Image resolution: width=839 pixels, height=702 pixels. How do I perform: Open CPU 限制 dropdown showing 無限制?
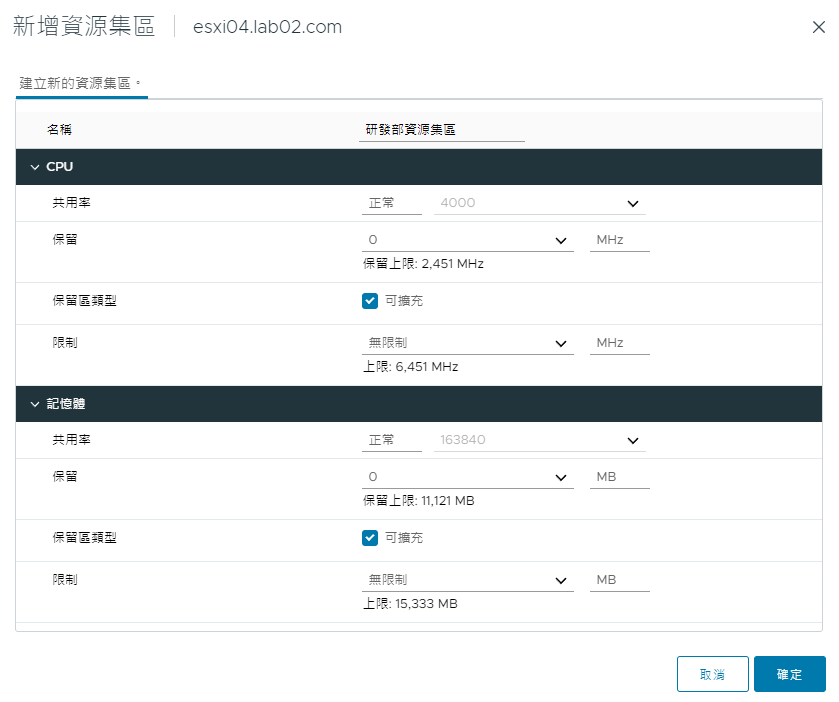pos(468,343)
